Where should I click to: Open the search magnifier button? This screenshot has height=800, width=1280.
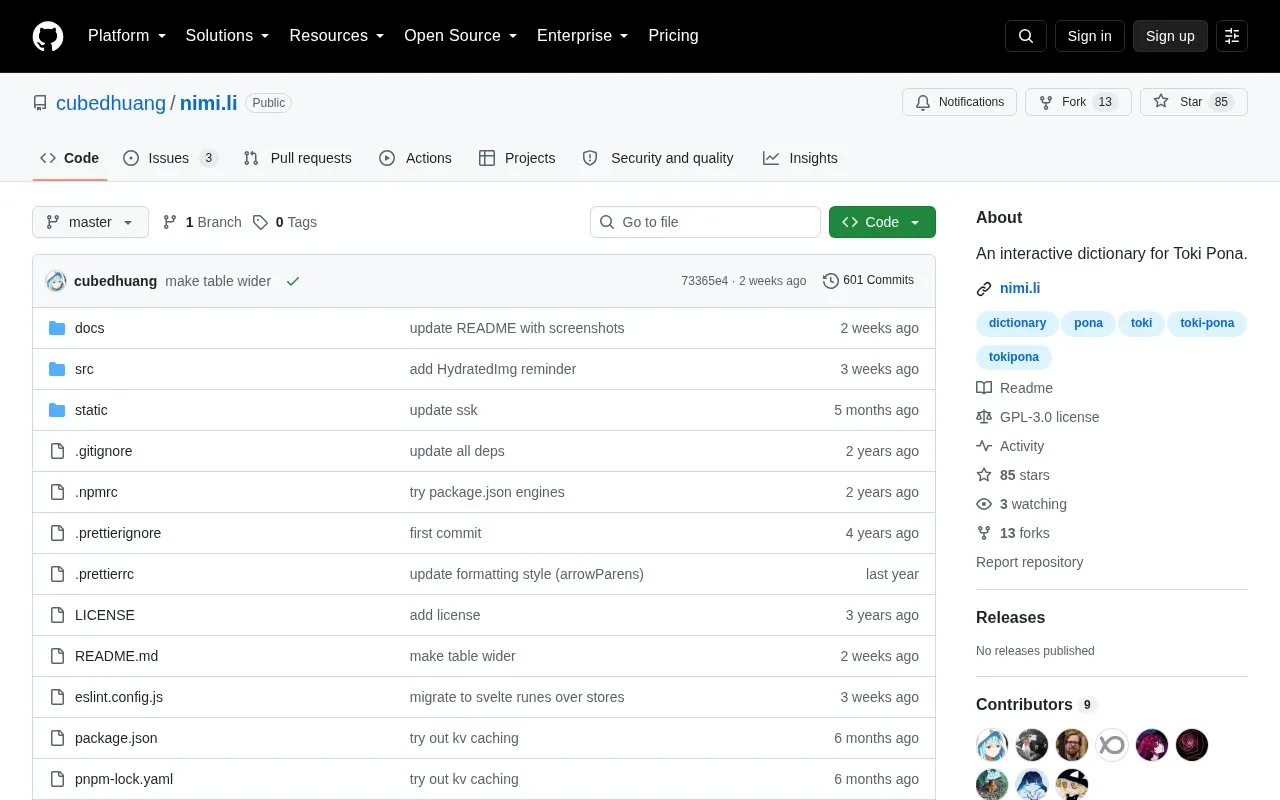pos(1026,36)
